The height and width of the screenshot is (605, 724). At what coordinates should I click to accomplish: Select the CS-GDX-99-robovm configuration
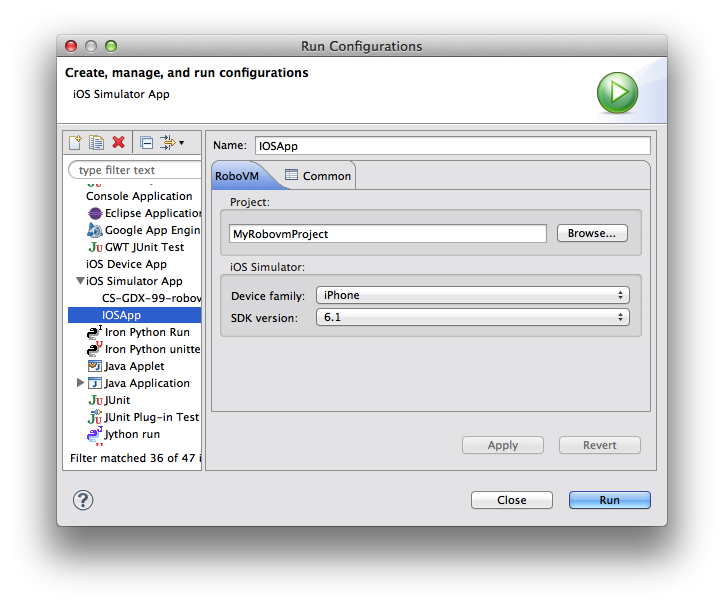click(x=151, y=298)
